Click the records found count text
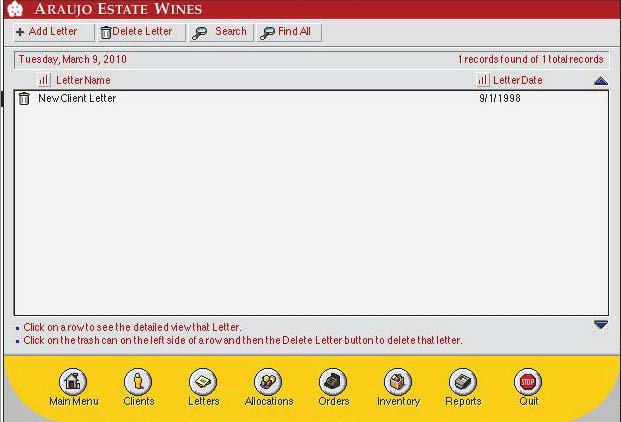621x422 pixels. (x=530, y=59)
